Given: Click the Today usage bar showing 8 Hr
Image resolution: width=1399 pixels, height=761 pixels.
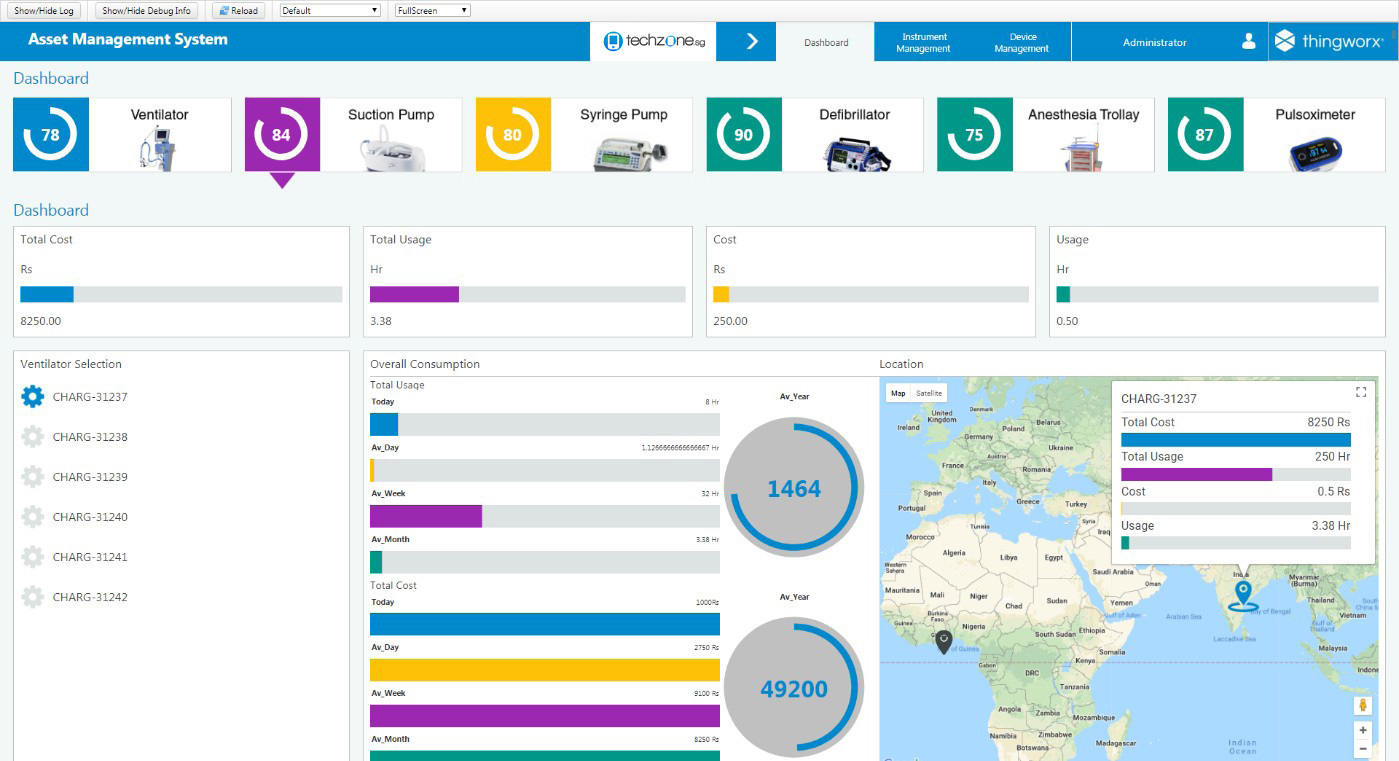Looking at the screenshot, I should tap(545, 424).
